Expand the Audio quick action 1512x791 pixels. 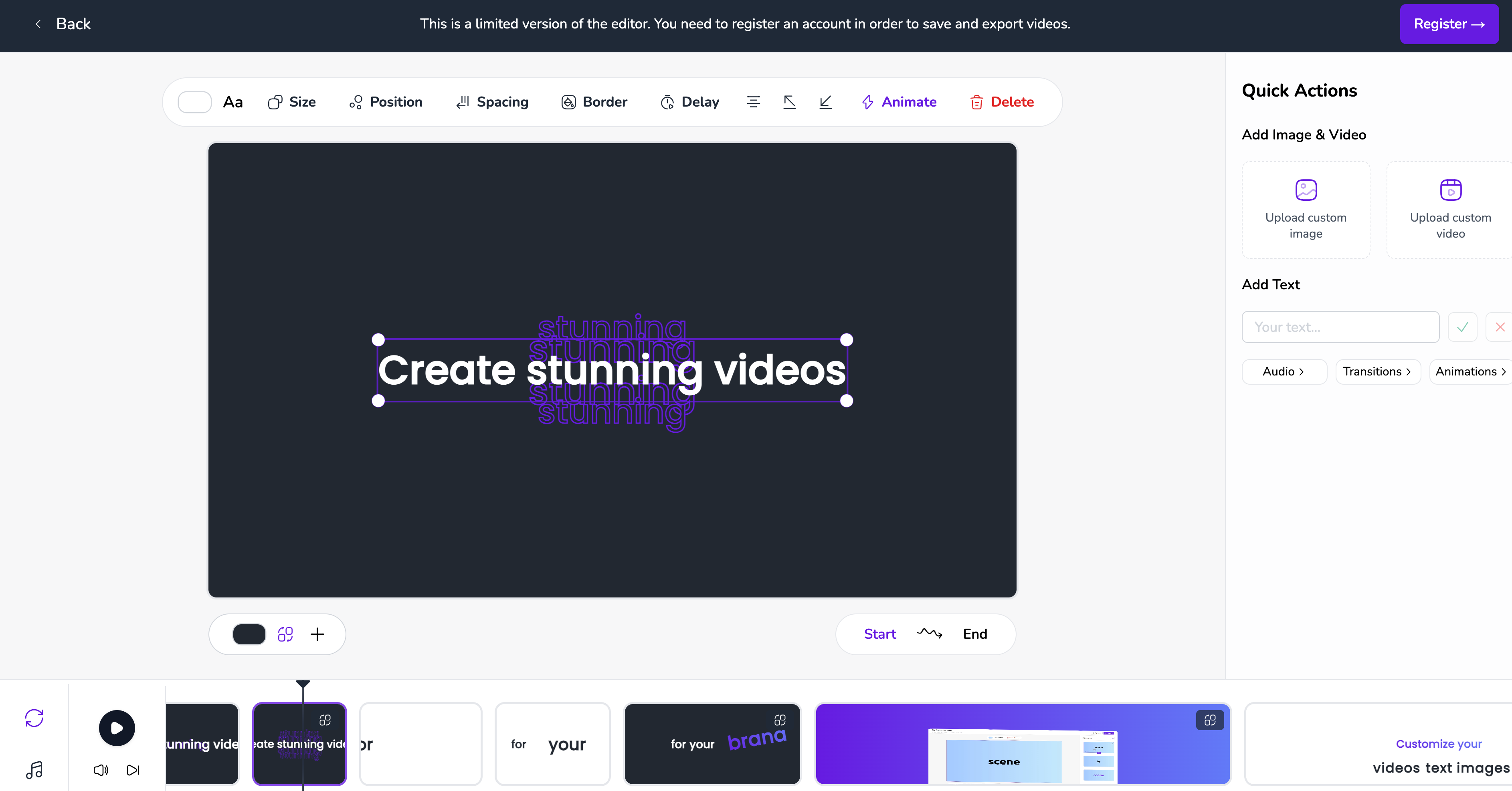coord(1284,371)
